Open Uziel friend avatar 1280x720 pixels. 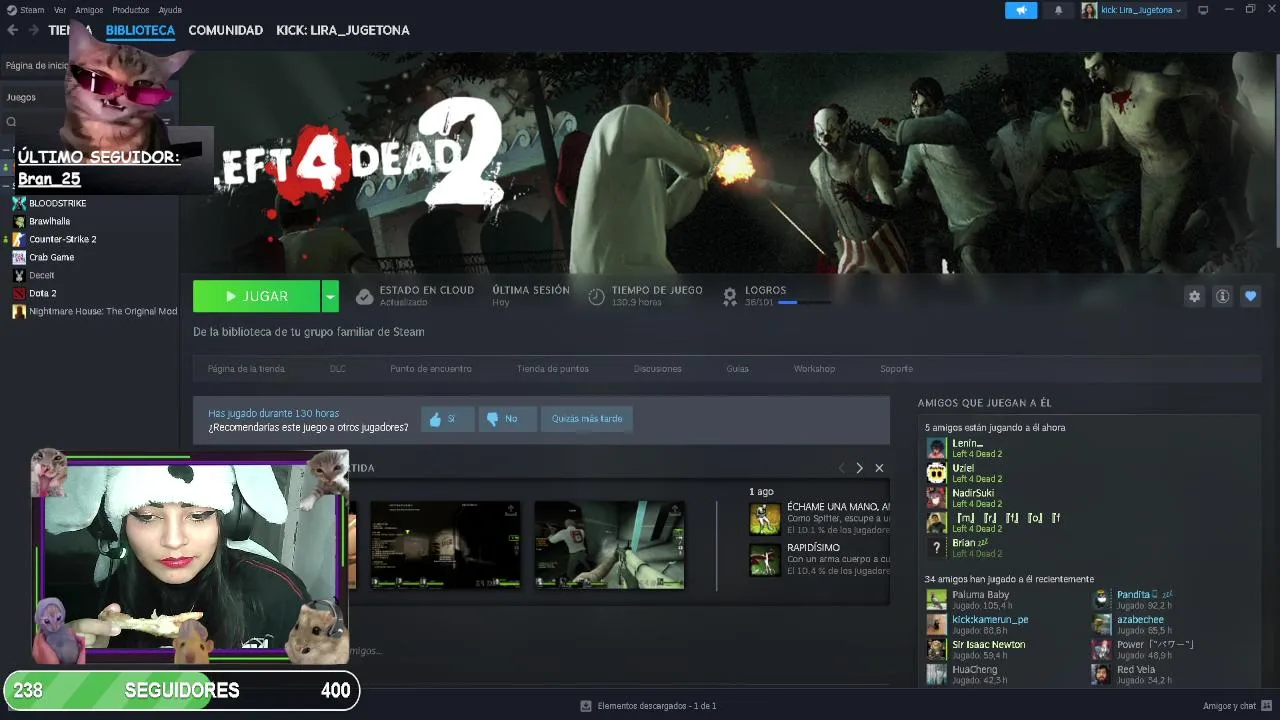[x=936, y=473]
